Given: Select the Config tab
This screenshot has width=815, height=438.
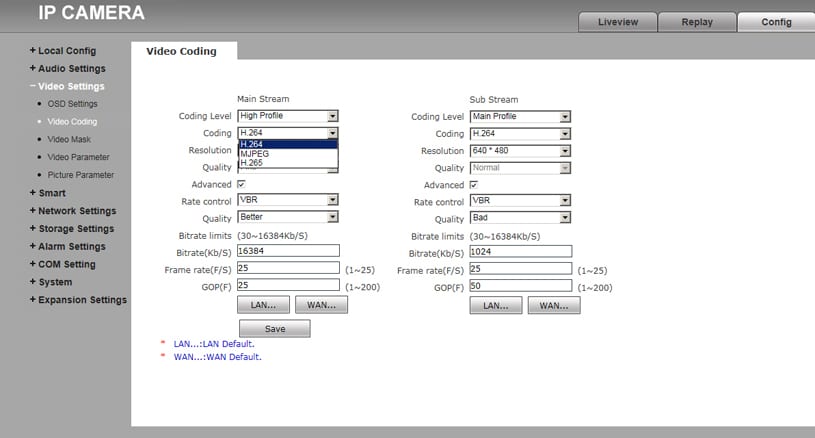Looking at the screenshot, I should [x=776, y=22].
